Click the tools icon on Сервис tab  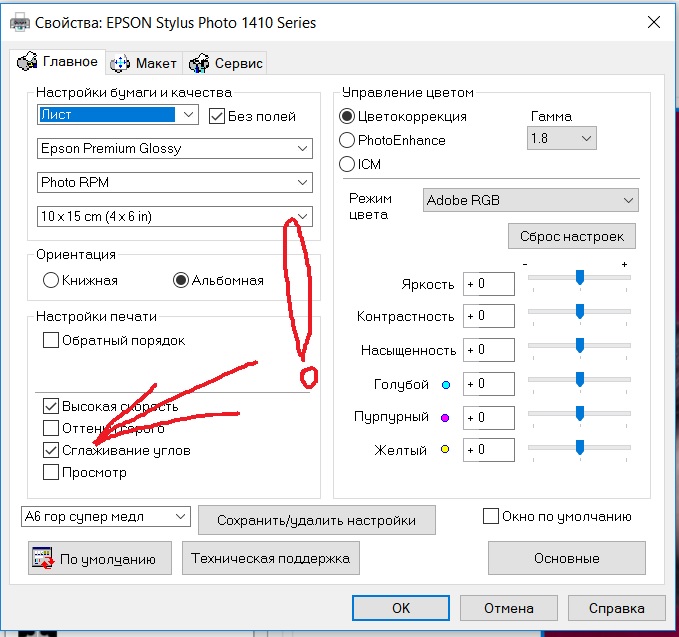pyautogui.click(x=199, y=64)
